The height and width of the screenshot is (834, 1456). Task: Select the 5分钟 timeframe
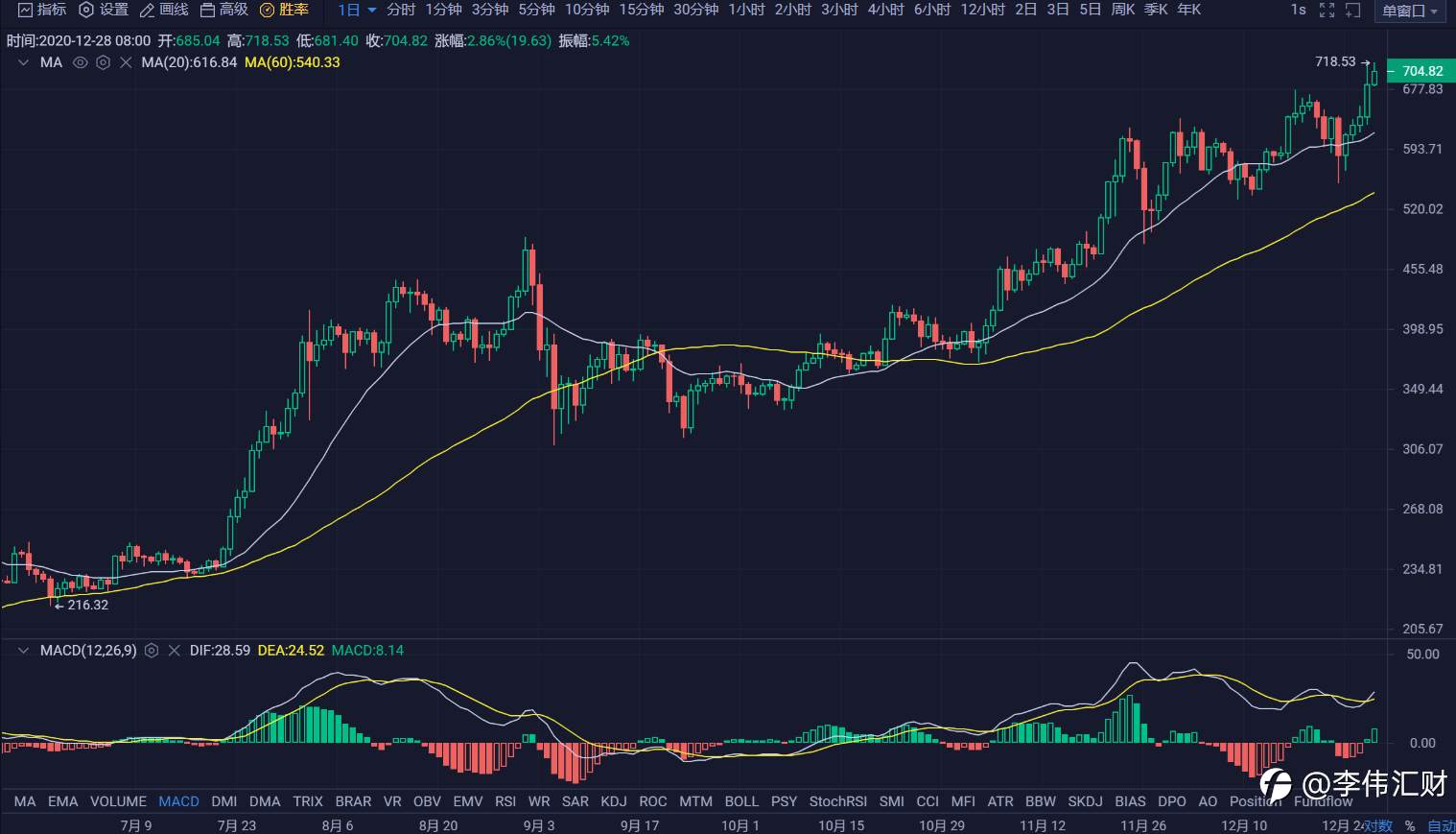536,10
